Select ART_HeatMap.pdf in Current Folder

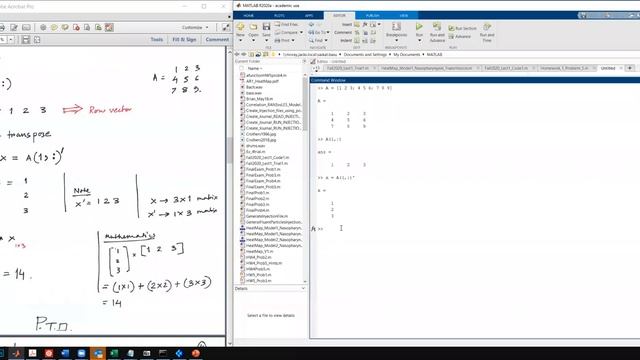(262, 81)
